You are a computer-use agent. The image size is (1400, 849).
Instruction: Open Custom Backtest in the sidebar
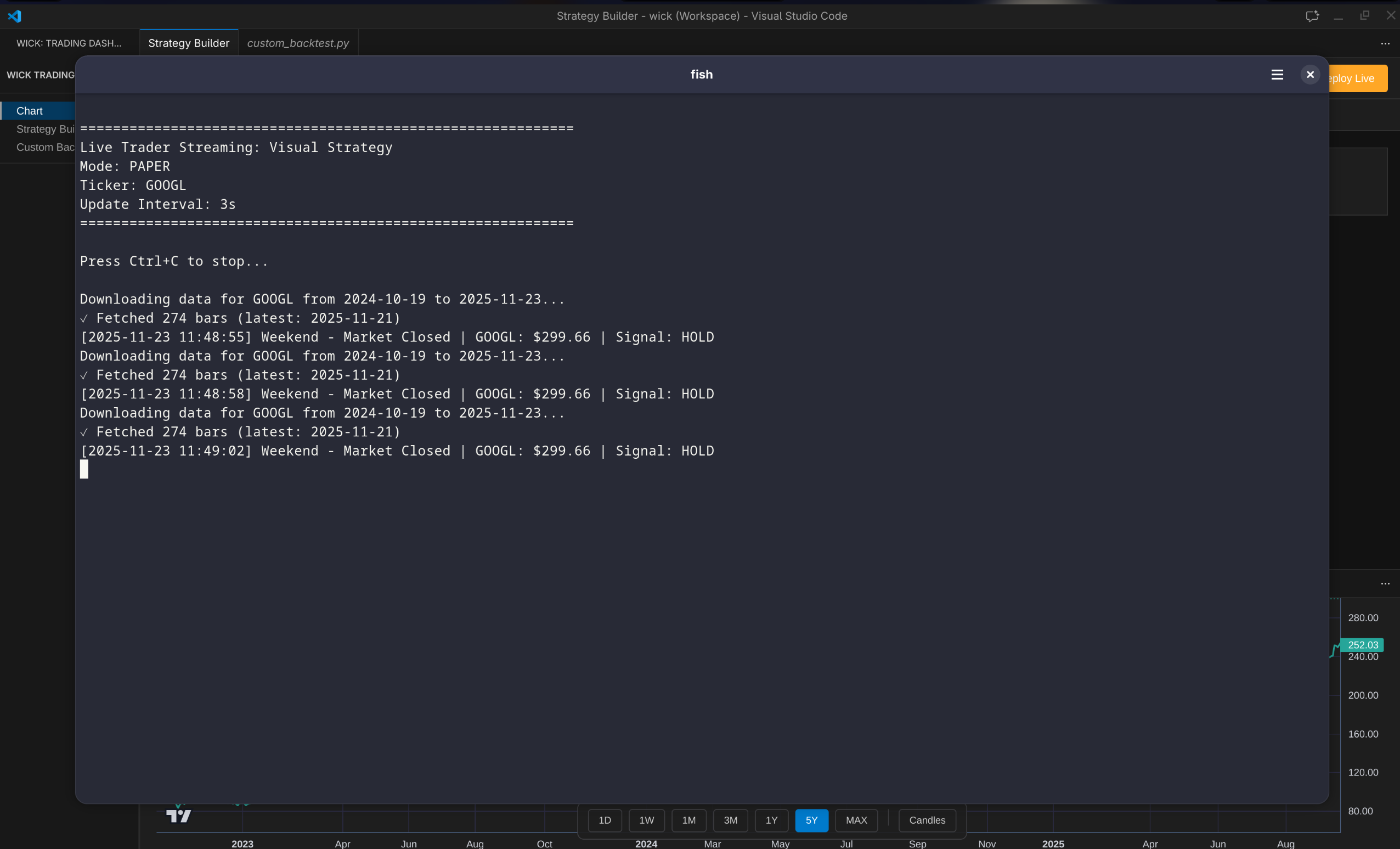click(46, 147)
